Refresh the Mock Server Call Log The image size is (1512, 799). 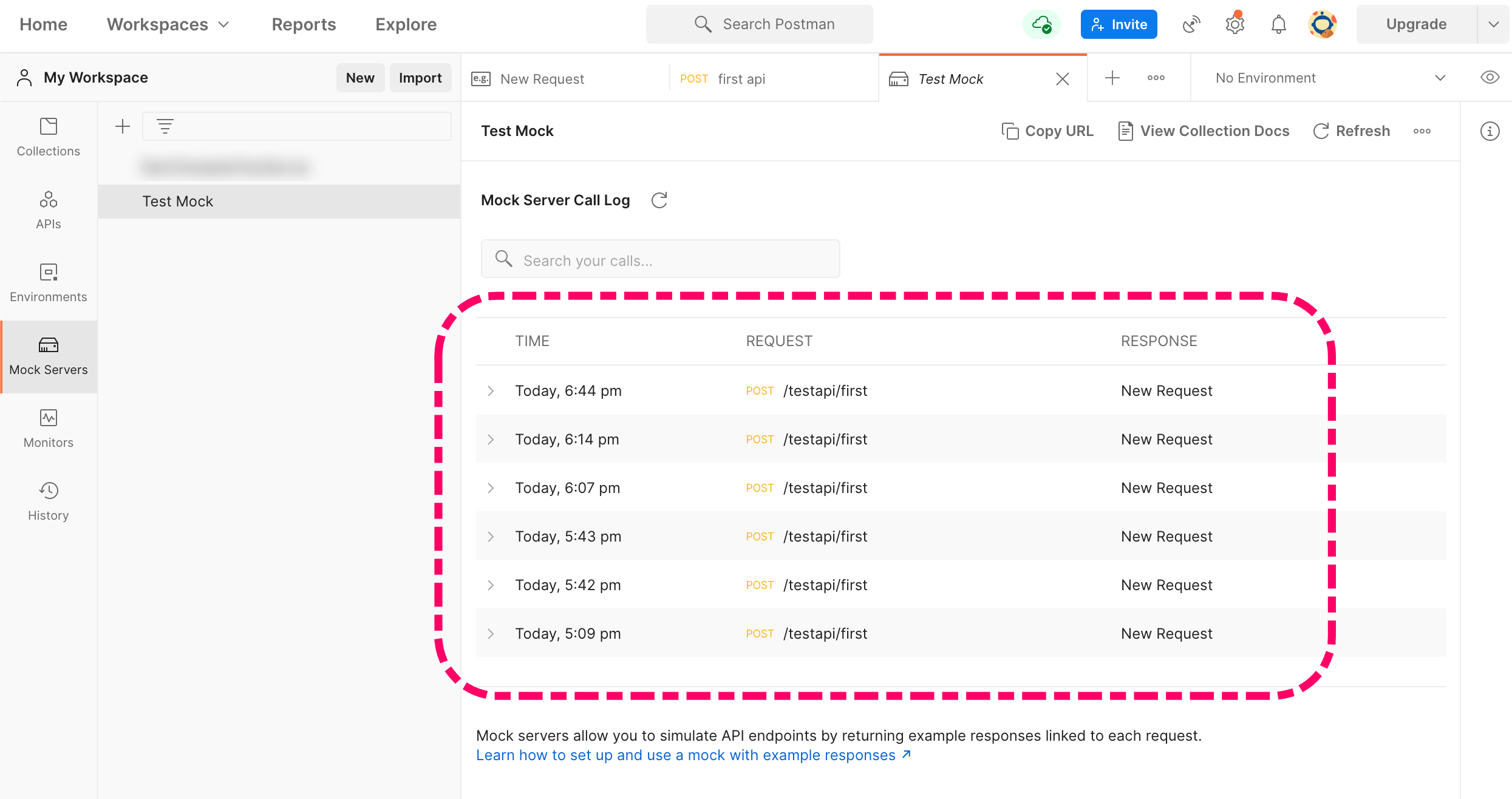point(659,200)
